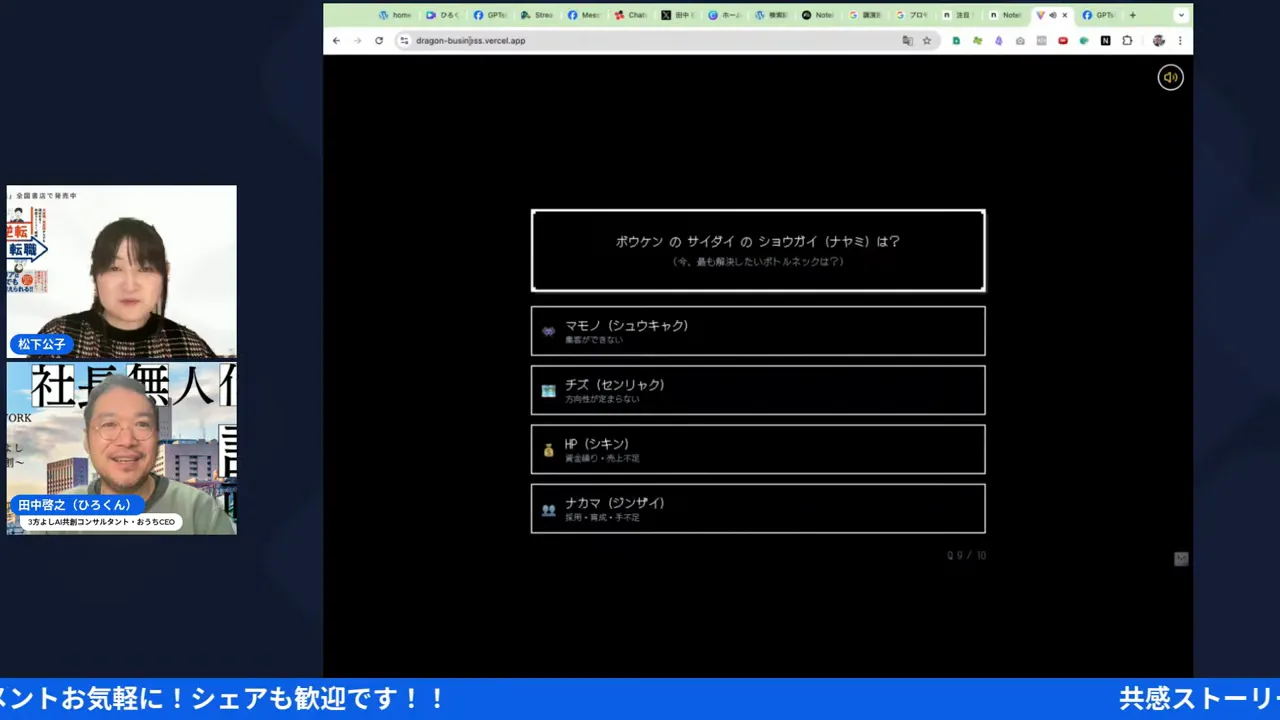Open the tab list chevron at tab strip end

tap(1181, 15)
